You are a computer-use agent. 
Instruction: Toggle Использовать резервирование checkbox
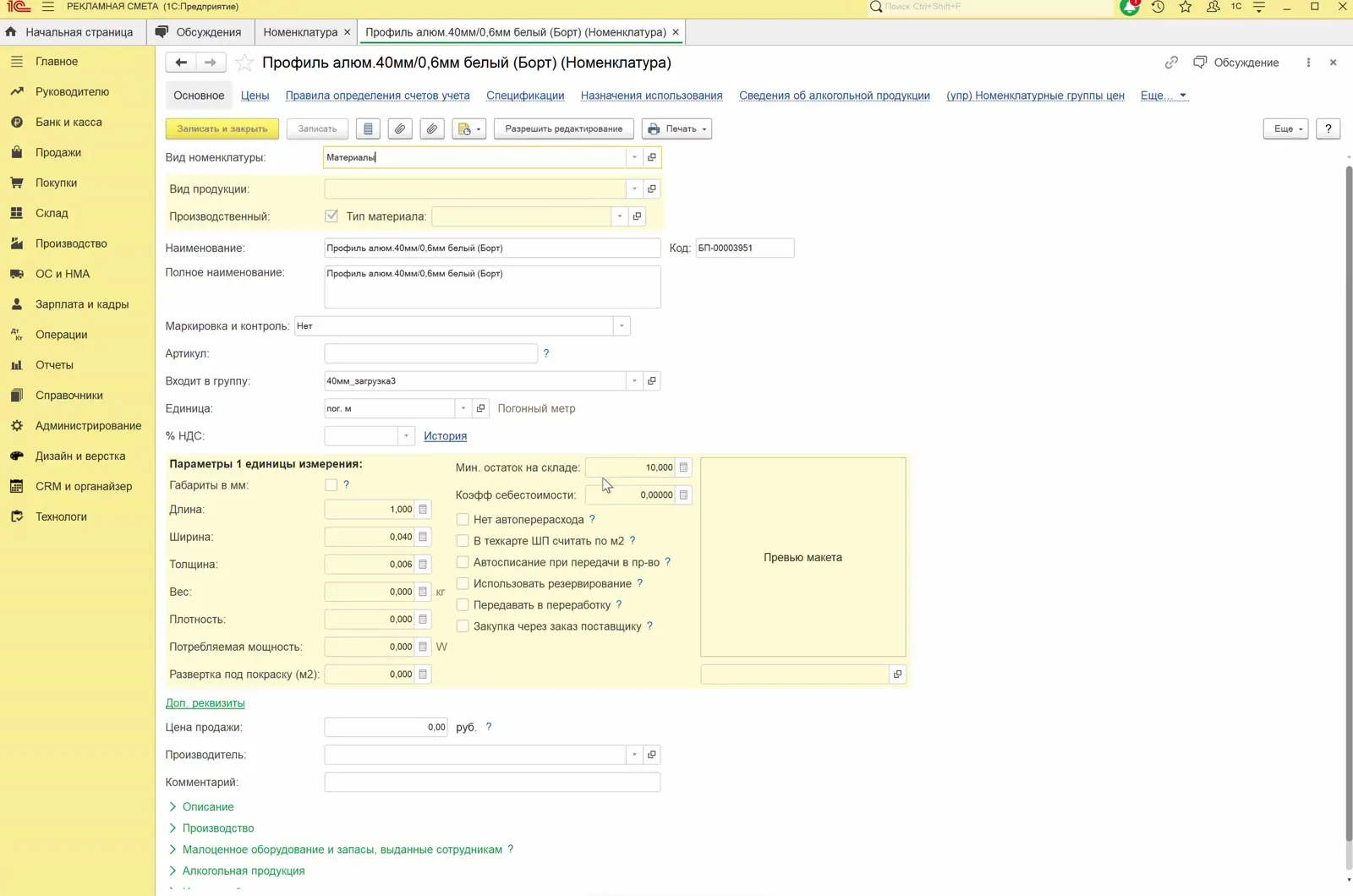463,583
